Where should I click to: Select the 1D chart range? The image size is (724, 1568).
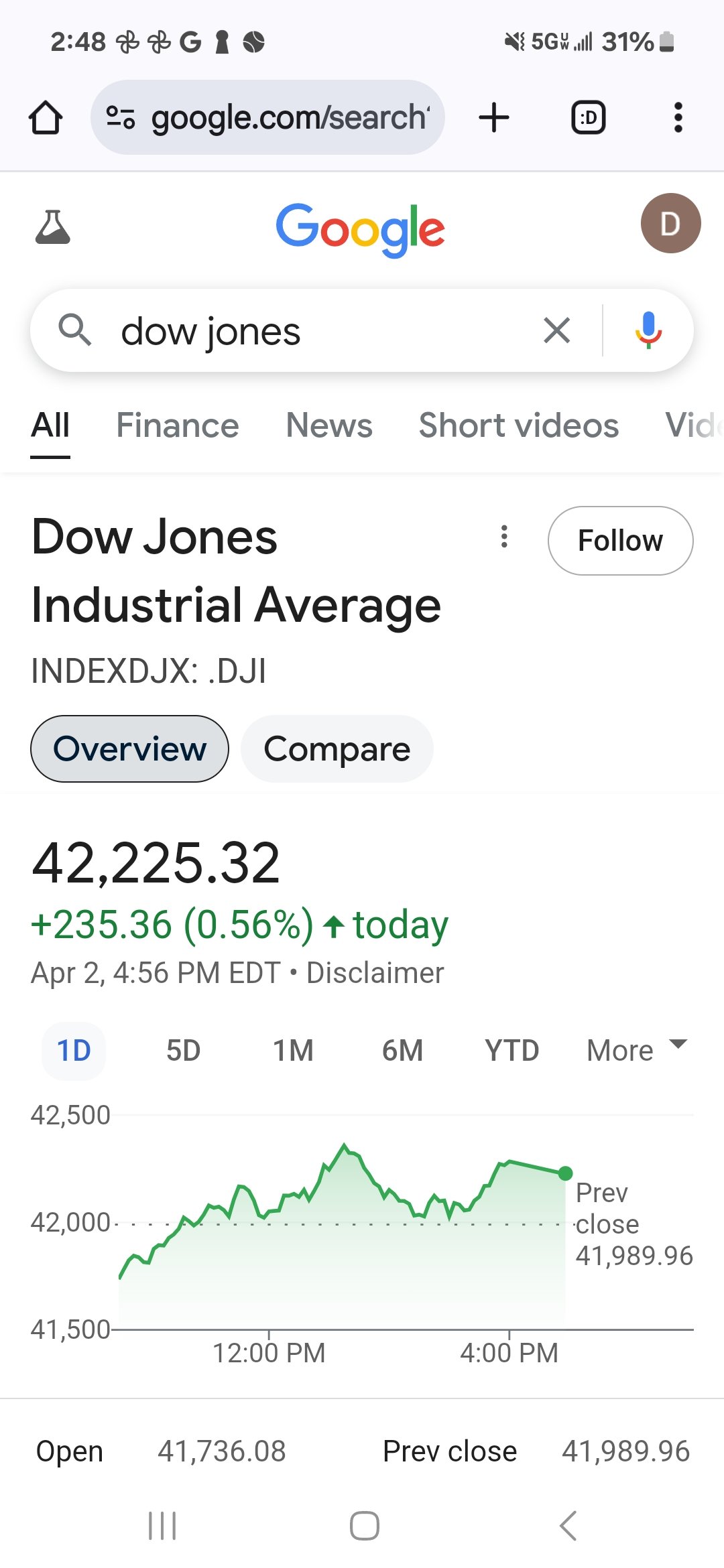(x=74, y=1051)
